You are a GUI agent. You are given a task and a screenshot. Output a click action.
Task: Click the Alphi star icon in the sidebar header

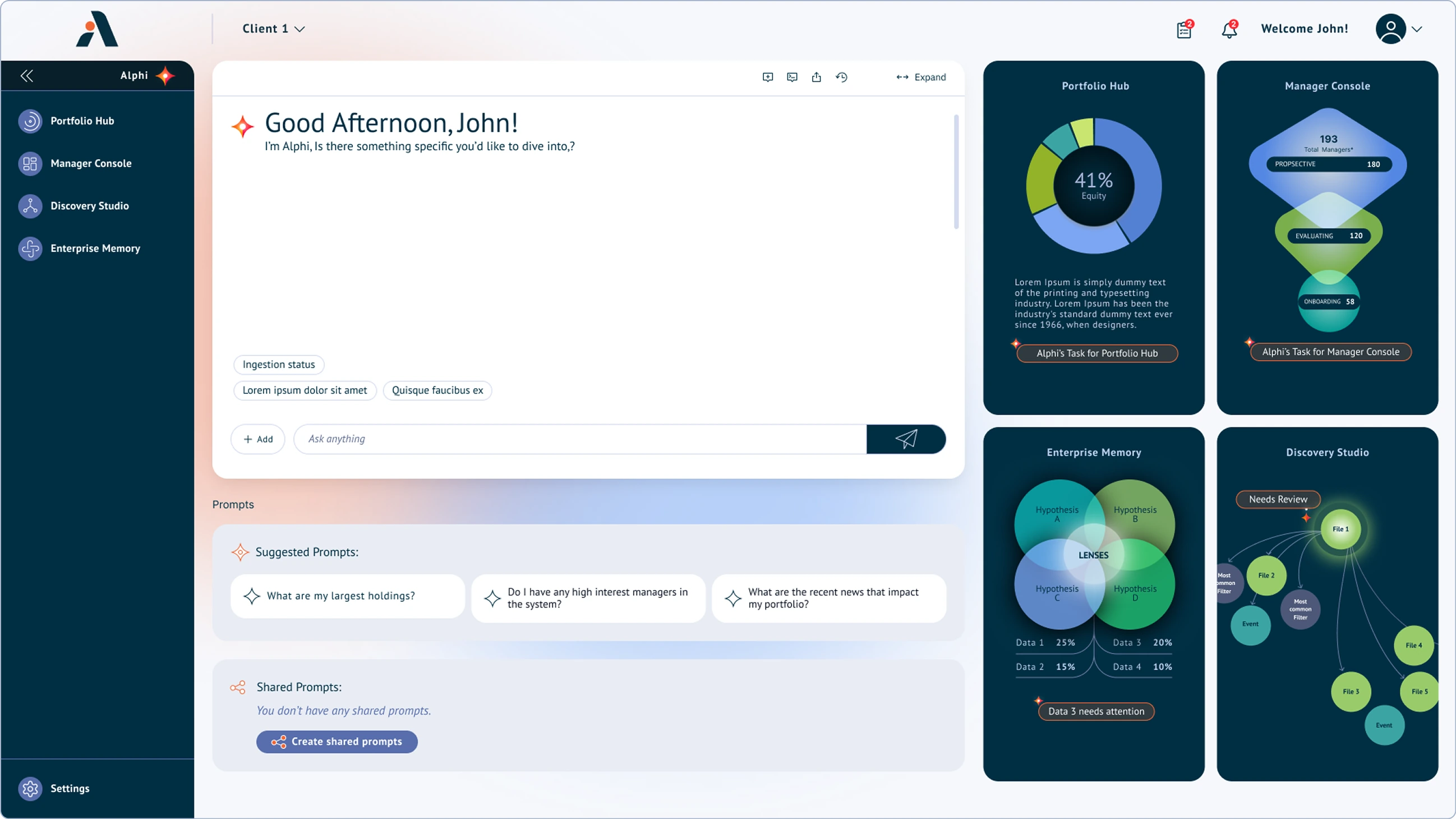(165, 76)
